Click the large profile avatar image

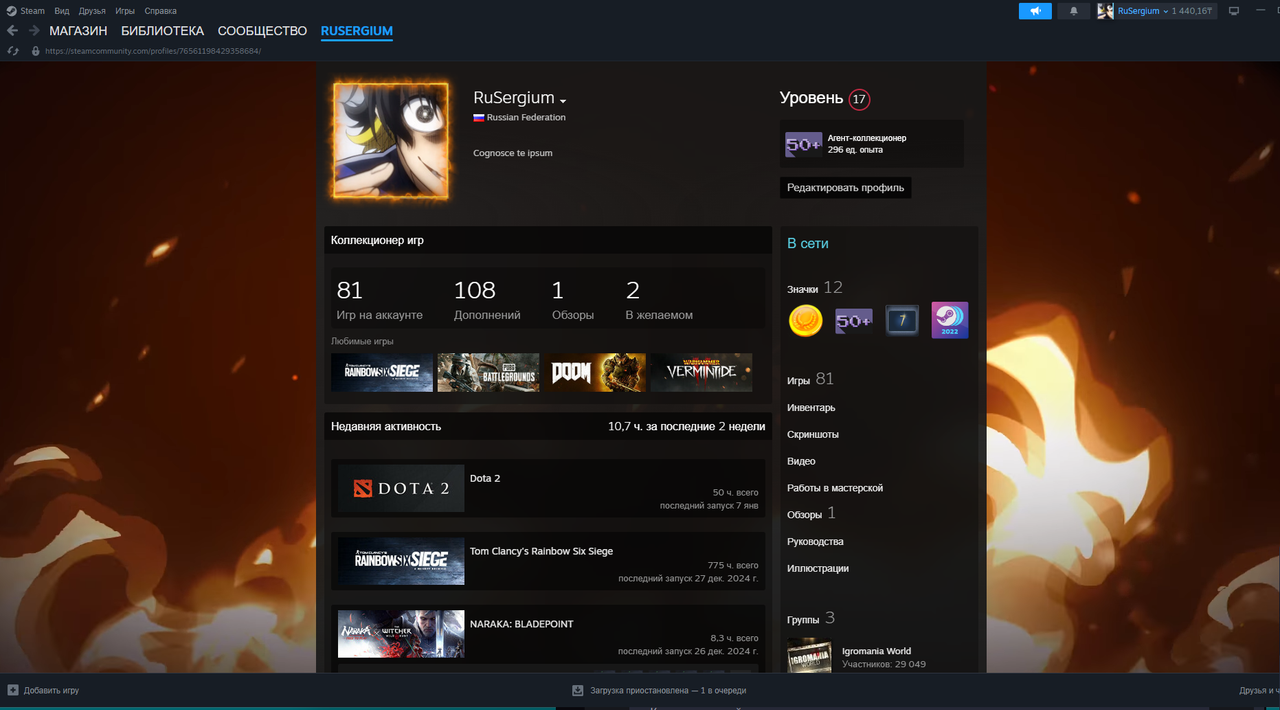(390, 141)
